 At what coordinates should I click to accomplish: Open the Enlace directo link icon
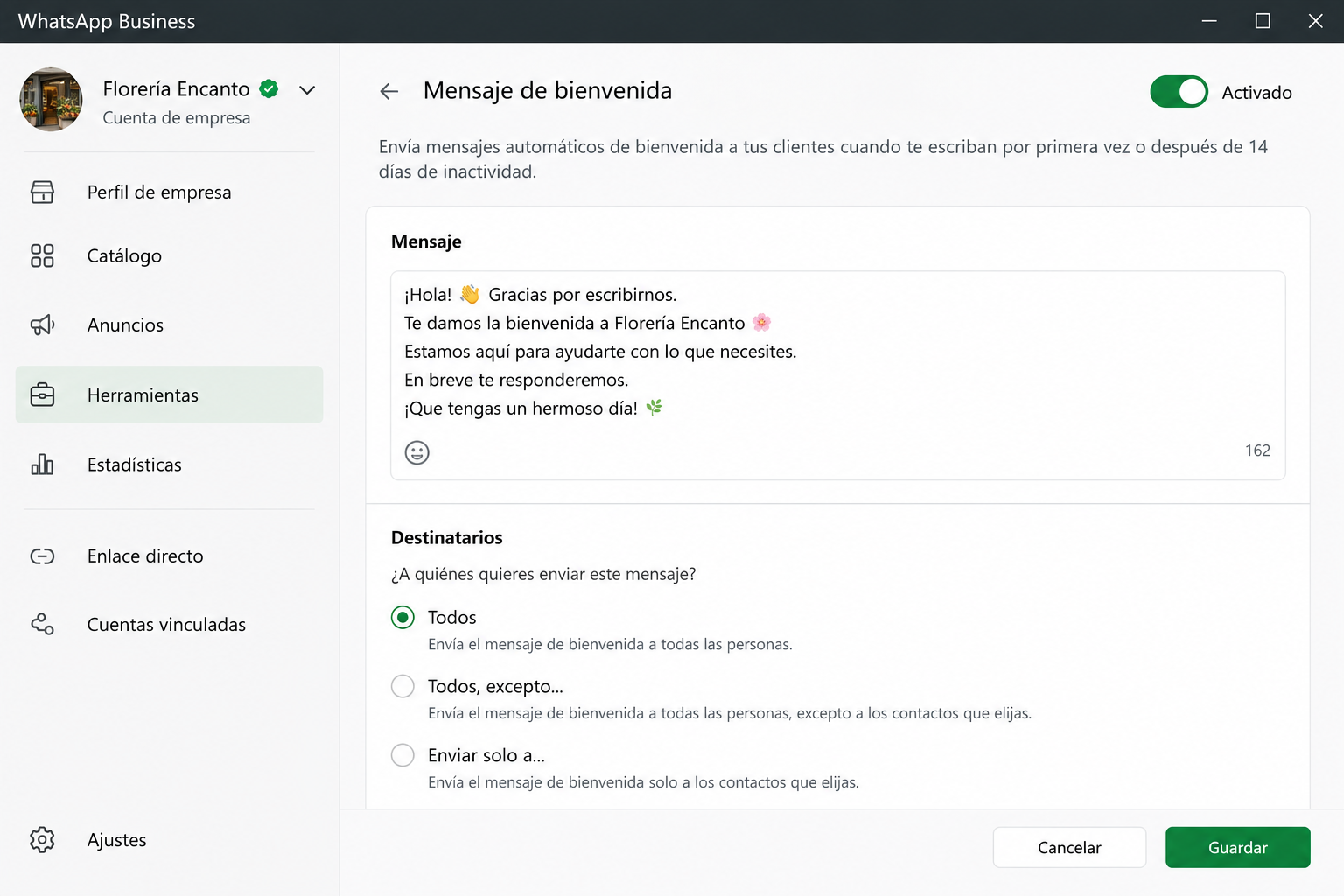[42, 556]
